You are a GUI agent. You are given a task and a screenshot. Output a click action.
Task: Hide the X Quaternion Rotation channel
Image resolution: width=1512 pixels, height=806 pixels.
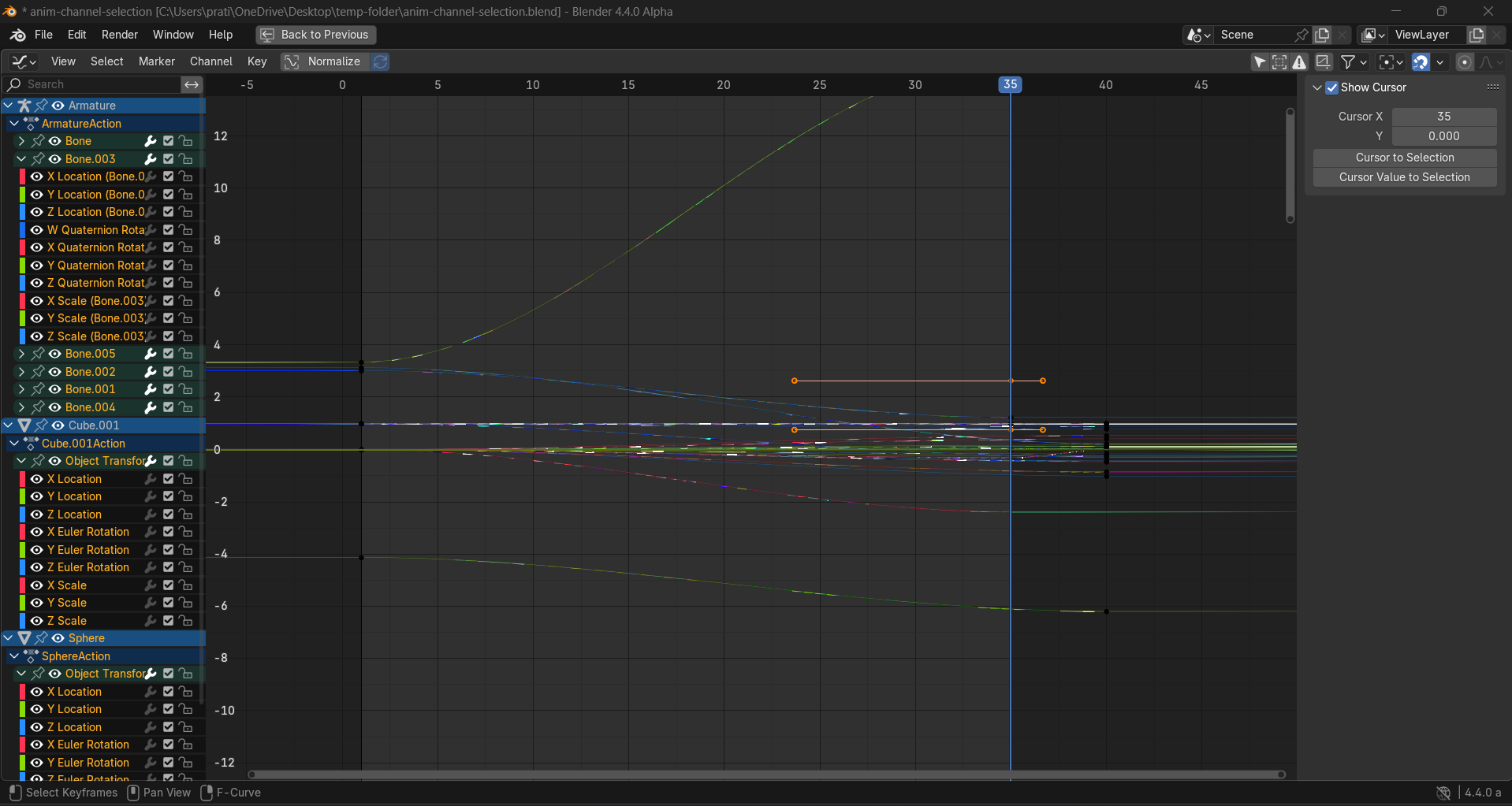point(36,247)
